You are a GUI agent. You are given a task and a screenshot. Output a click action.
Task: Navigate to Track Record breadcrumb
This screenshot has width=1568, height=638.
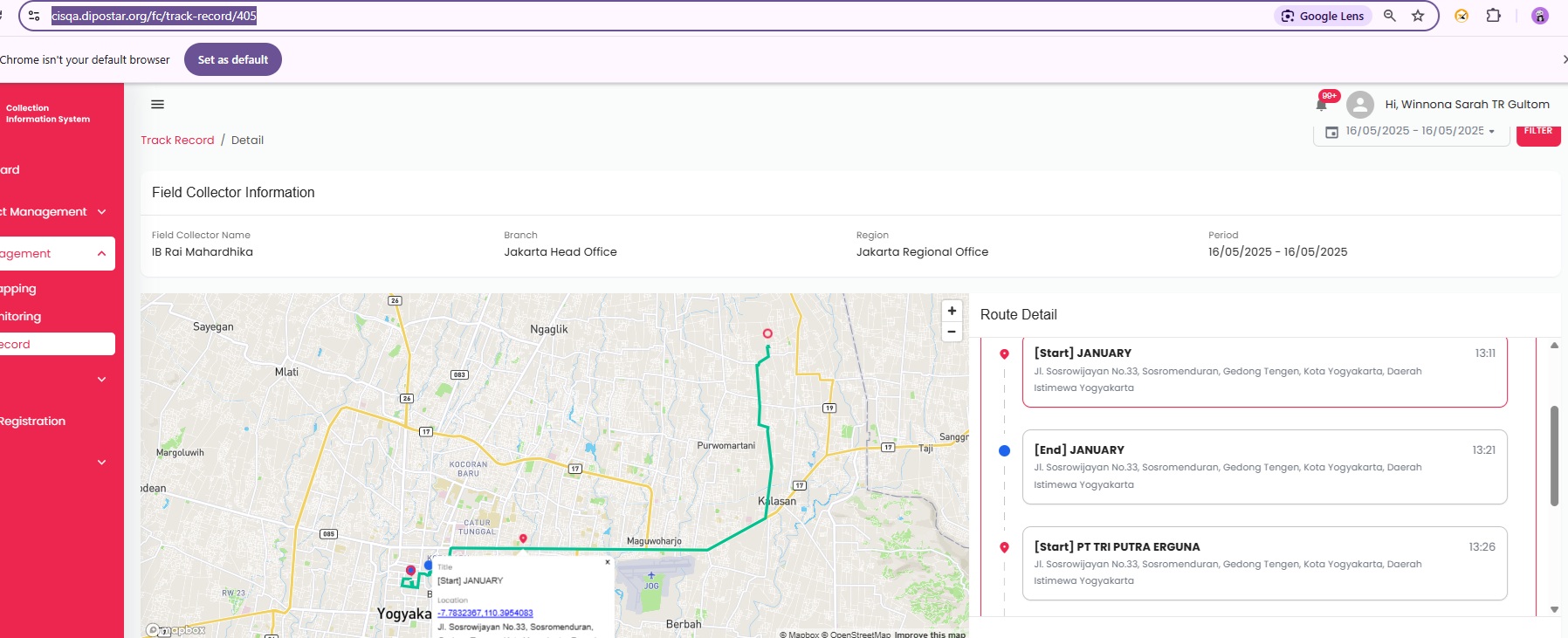coord(177,141)
